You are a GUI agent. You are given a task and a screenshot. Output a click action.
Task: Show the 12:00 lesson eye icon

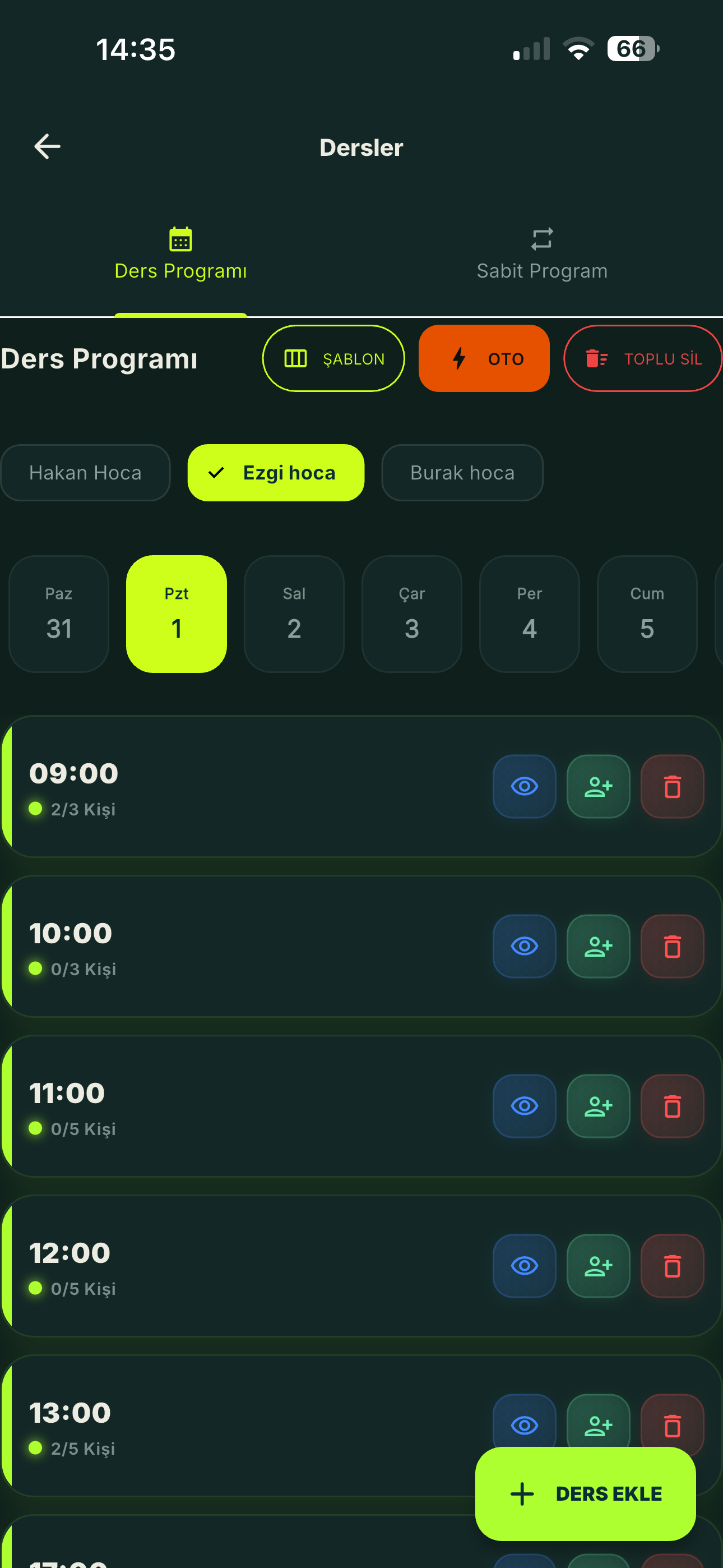pyautogui.click(x=524, y=1266)
